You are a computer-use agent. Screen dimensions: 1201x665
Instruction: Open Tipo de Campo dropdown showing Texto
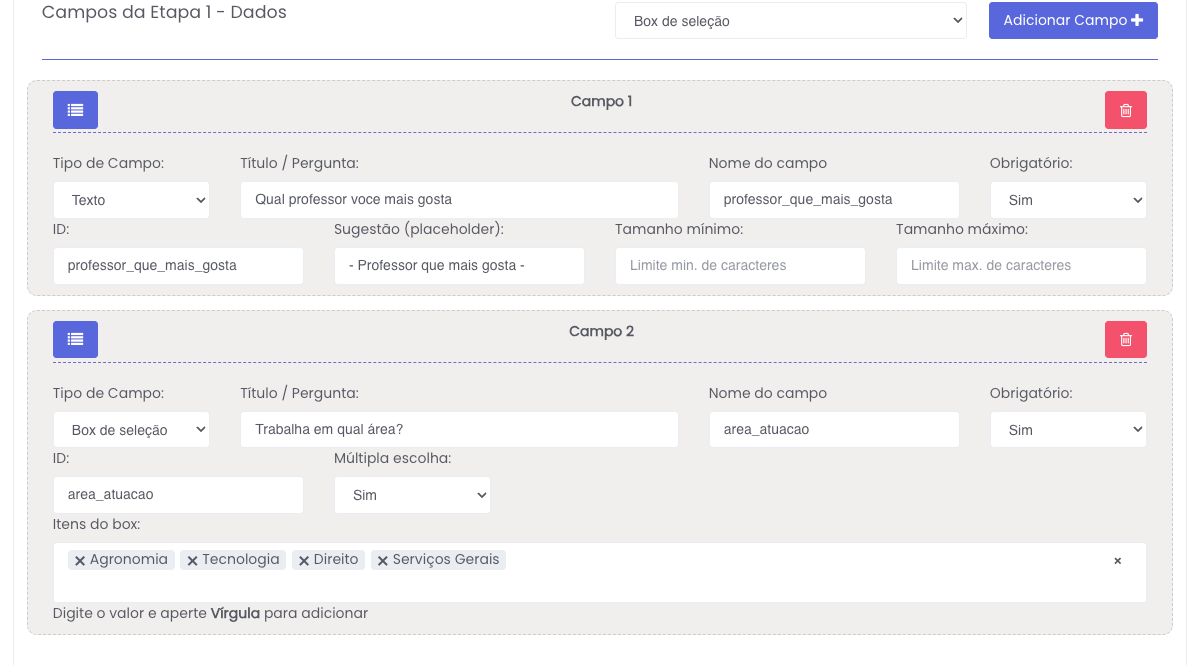pos(131,200)
